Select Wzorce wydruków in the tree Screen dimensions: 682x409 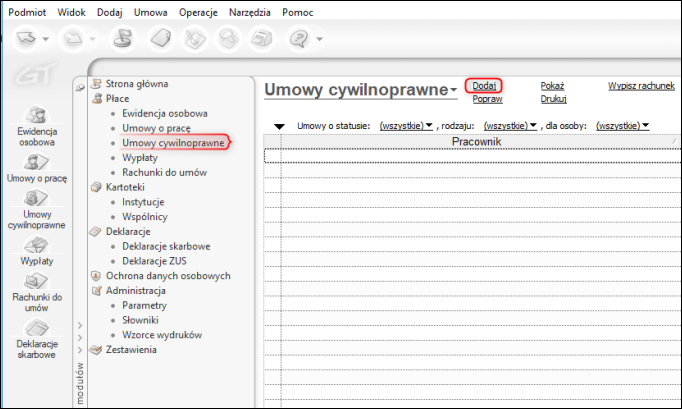point(162,334)
